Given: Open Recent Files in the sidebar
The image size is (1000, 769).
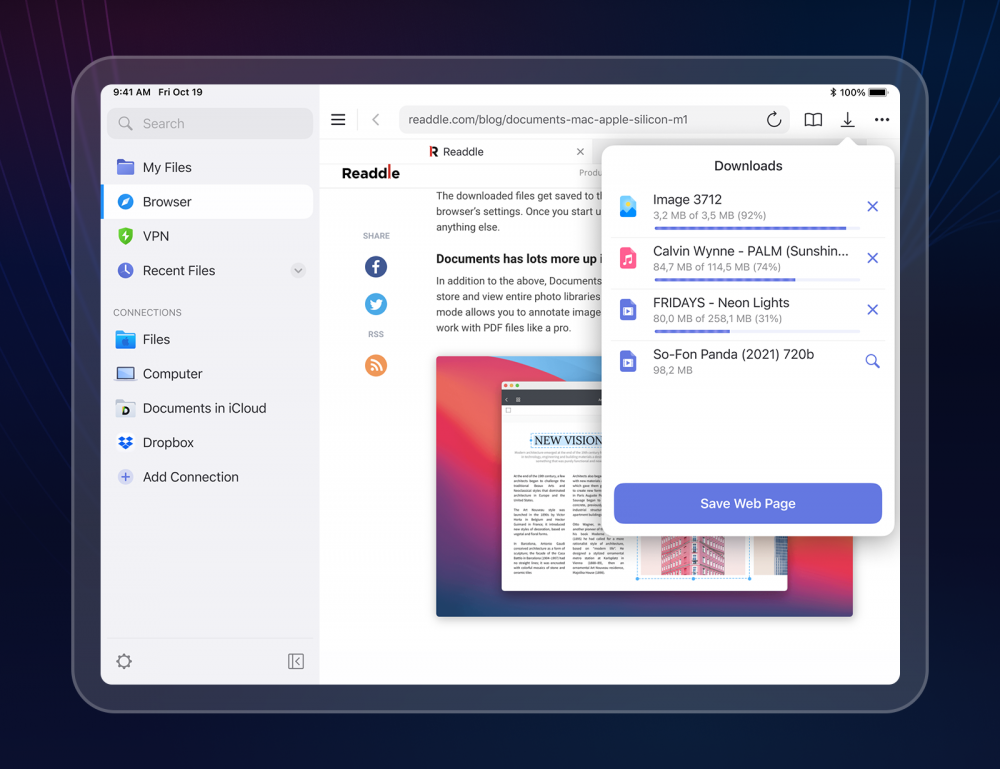Looking at the screenshot, I should (x=208, y=270).
